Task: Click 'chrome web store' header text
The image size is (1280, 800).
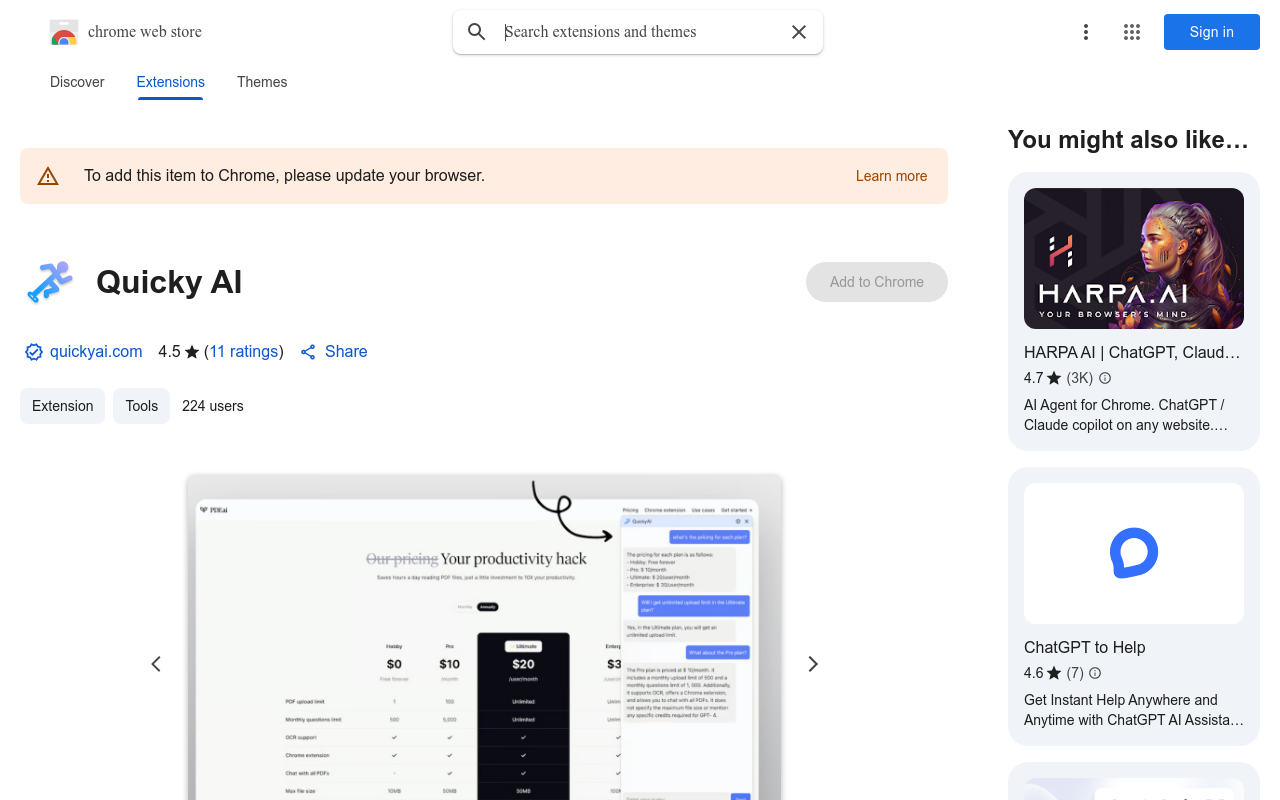Action: pyautogui.click(x=145, y=32)
